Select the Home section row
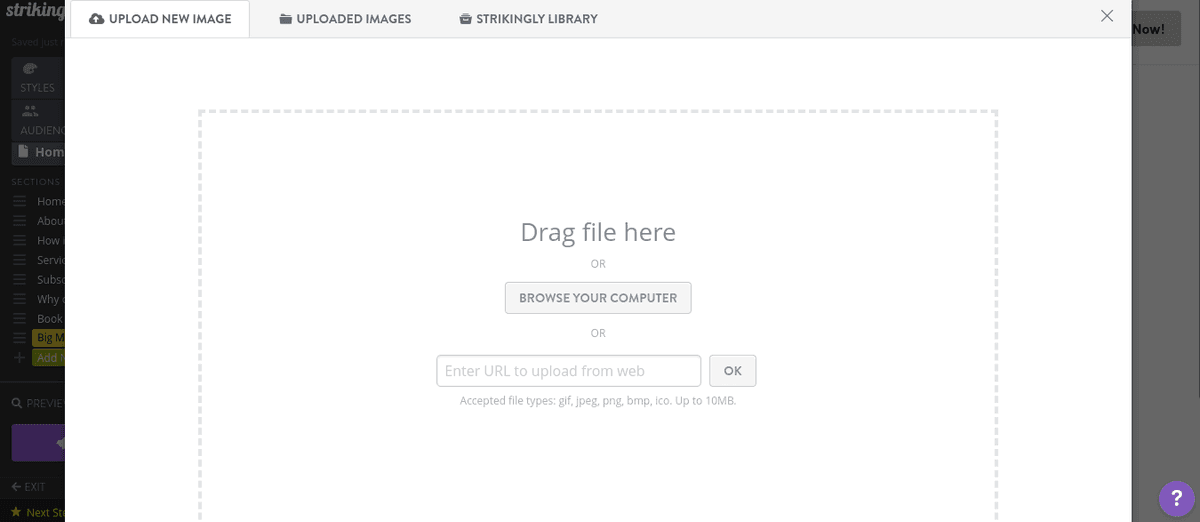Viewport: 1200px width, 522px height. coord(38,201)
